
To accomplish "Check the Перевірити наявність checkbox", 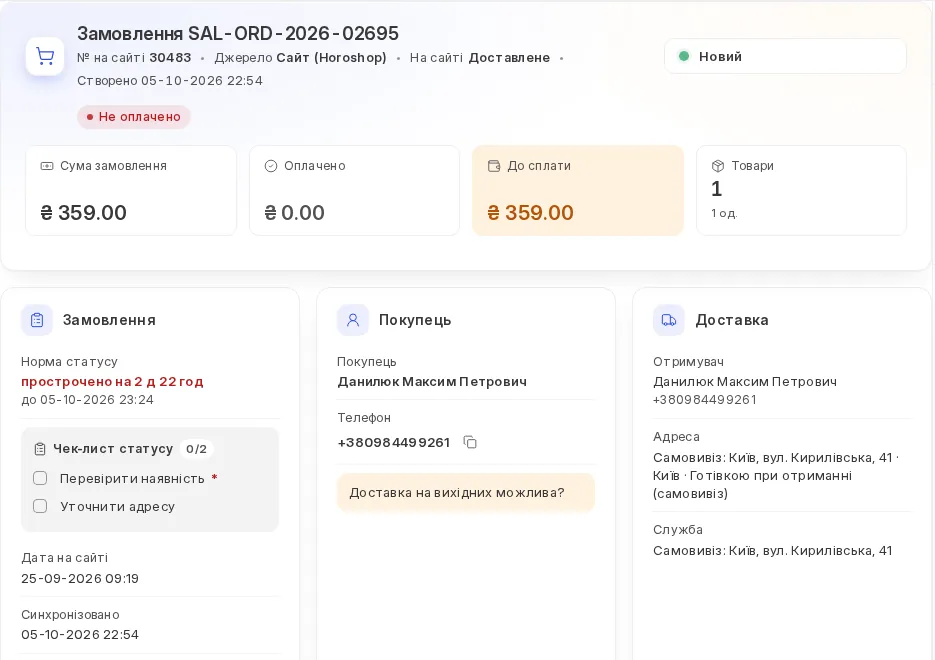I will point(40,478).
